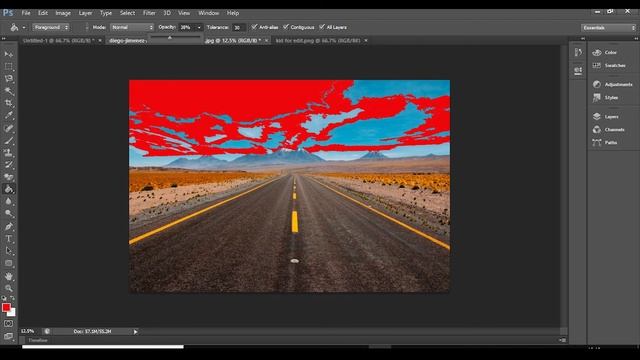Open the Timeline tab at bottom
The width and height of the screenshot is (640, 360).
tap(38, 340)
